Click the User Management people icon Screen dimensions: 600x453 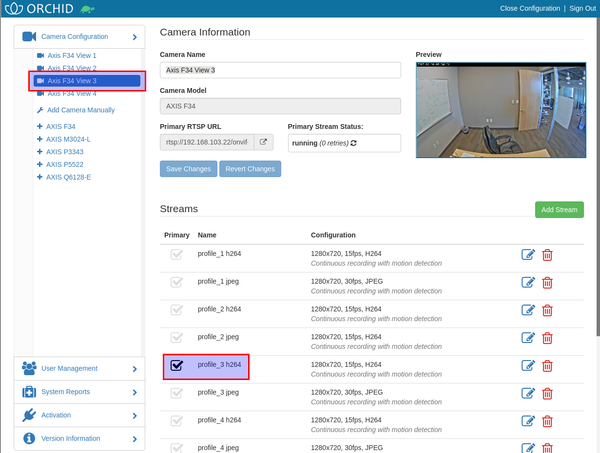tap(29, 368)
